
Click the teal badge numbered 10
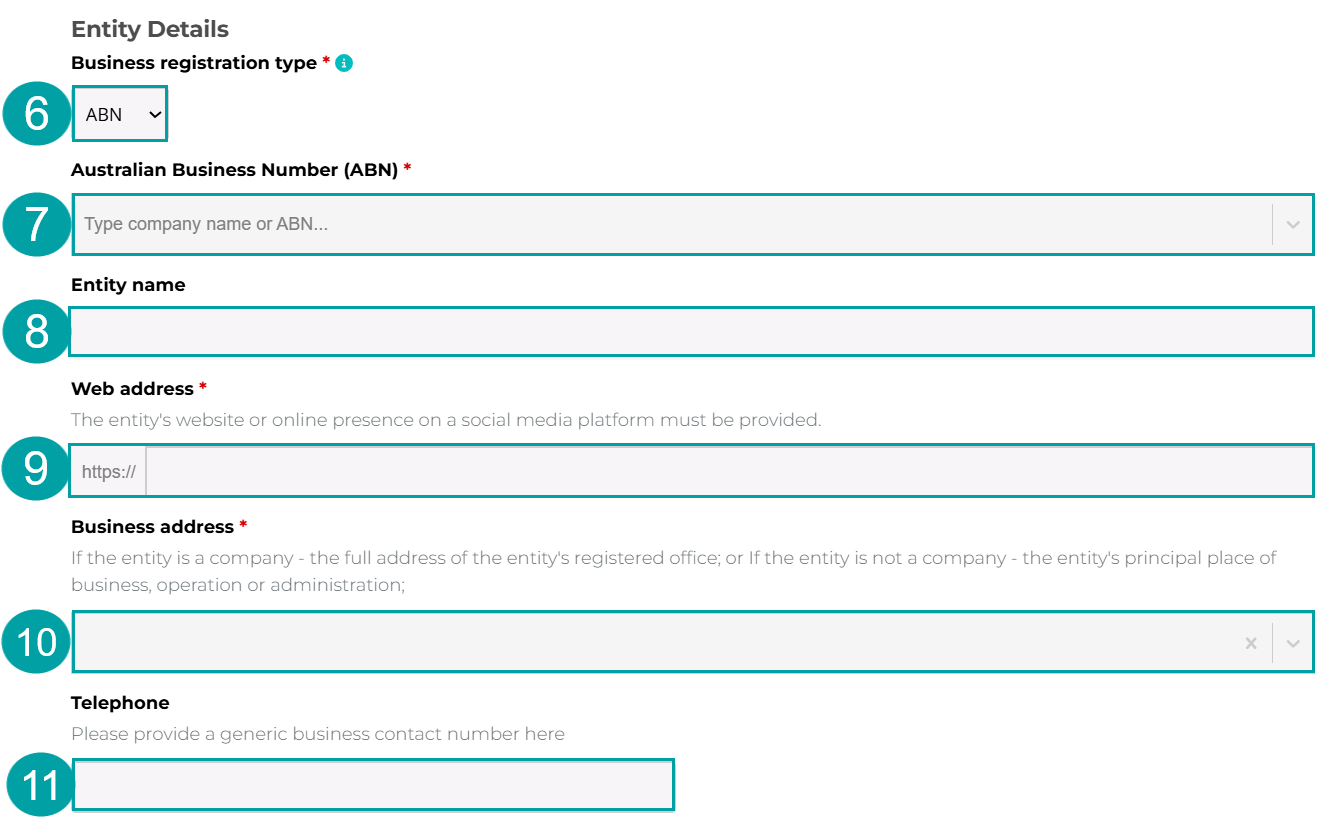(x=36, y=643)
